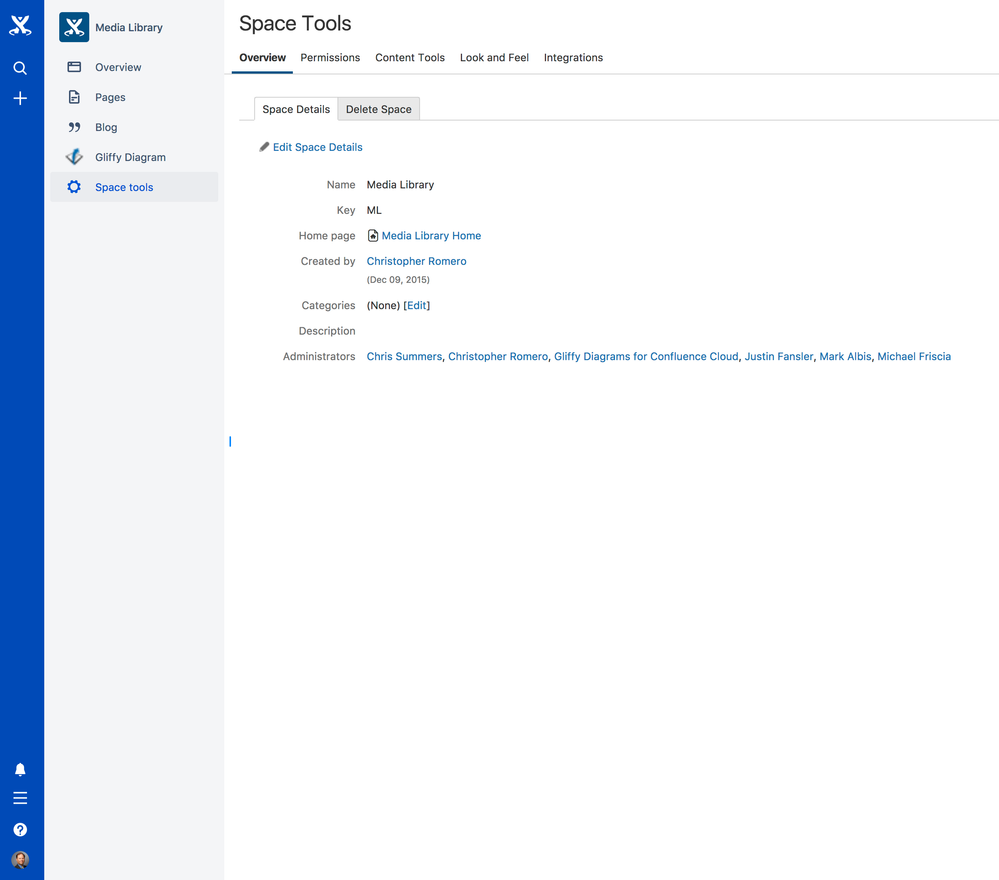
Task: Click the plus create icon
Action: [x=20, y=98]
